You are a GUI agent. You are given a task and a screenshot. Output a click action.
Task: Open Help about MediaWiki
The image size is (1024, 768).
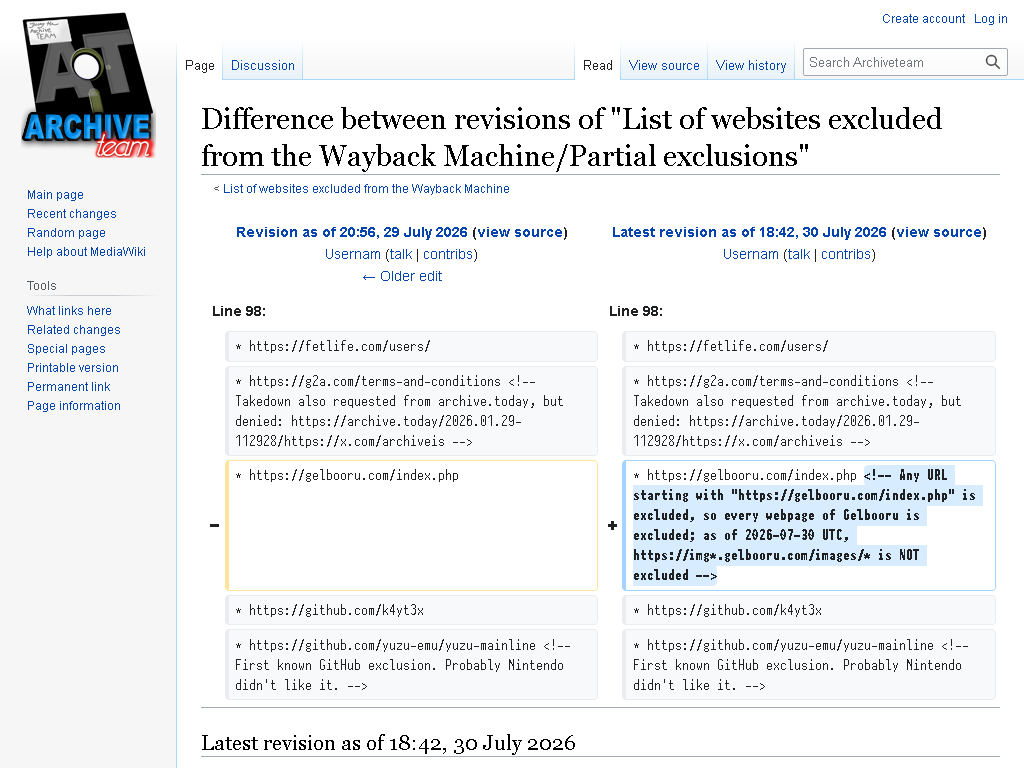coord(86,251)
